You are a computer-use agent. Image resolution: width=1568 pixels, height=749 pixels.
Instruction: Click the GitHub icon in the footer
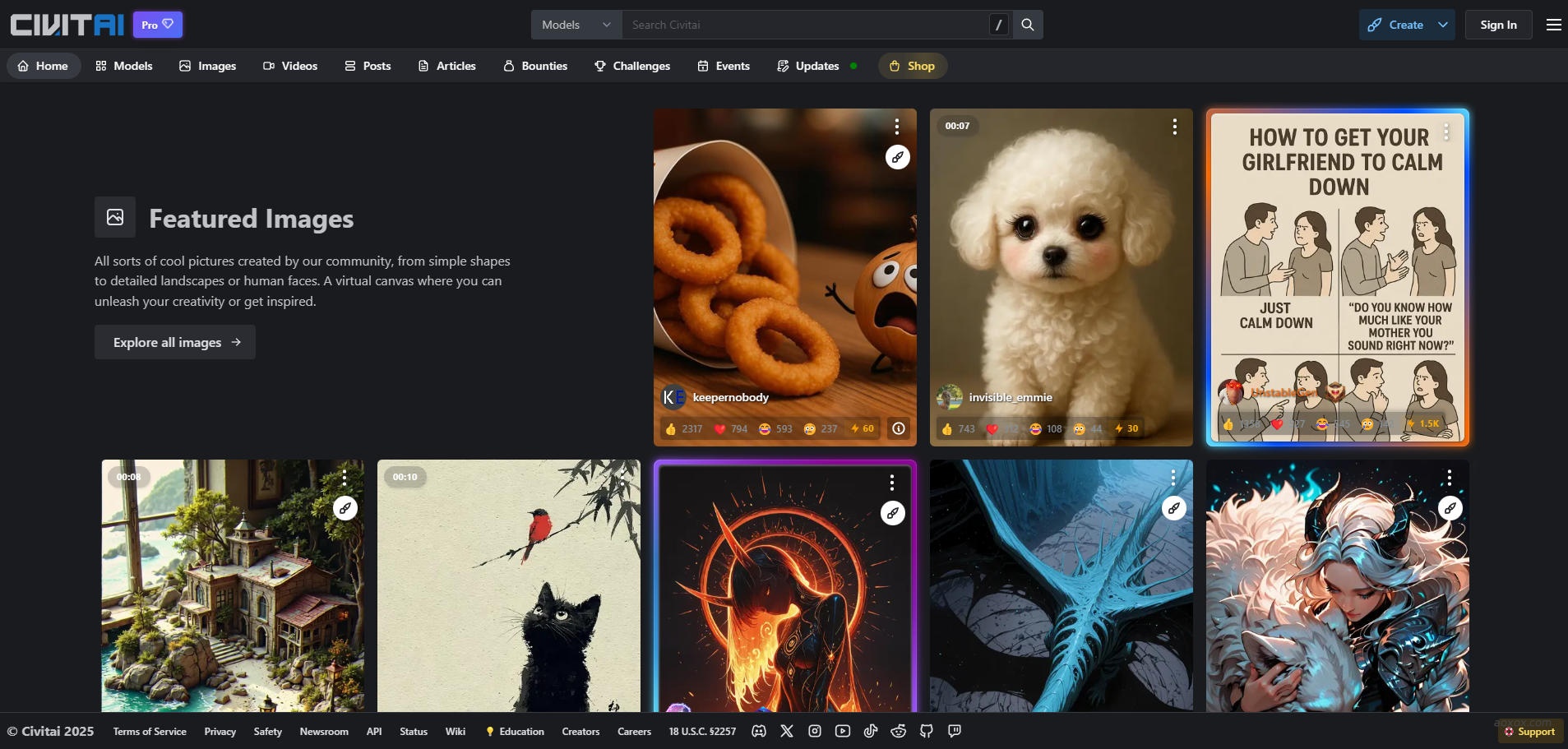pos(927,731)
